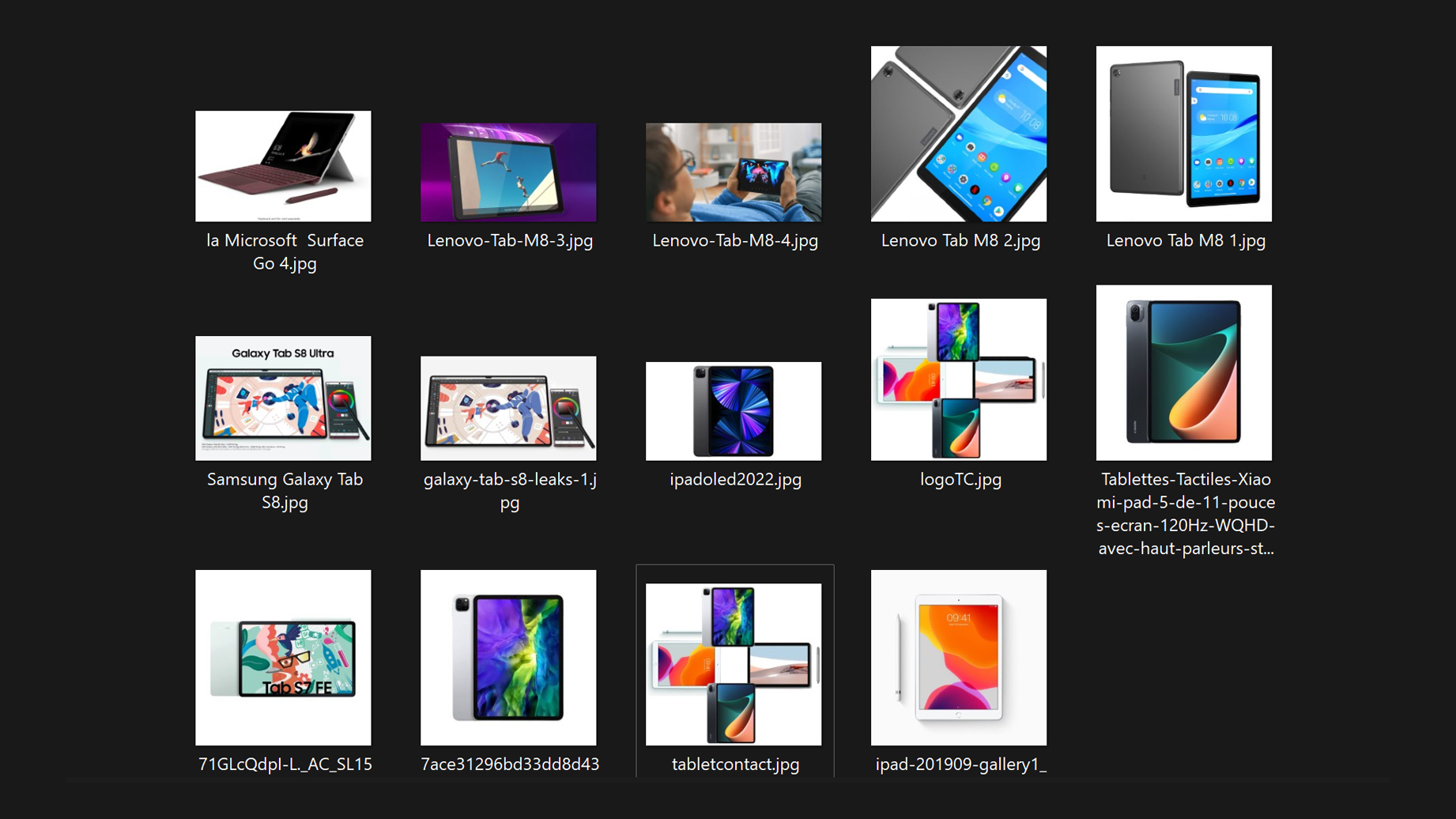Select the la Microsoft Surface Go 4.jpg thumbnail
This screenshot has width=1456, height=819.
283,166
